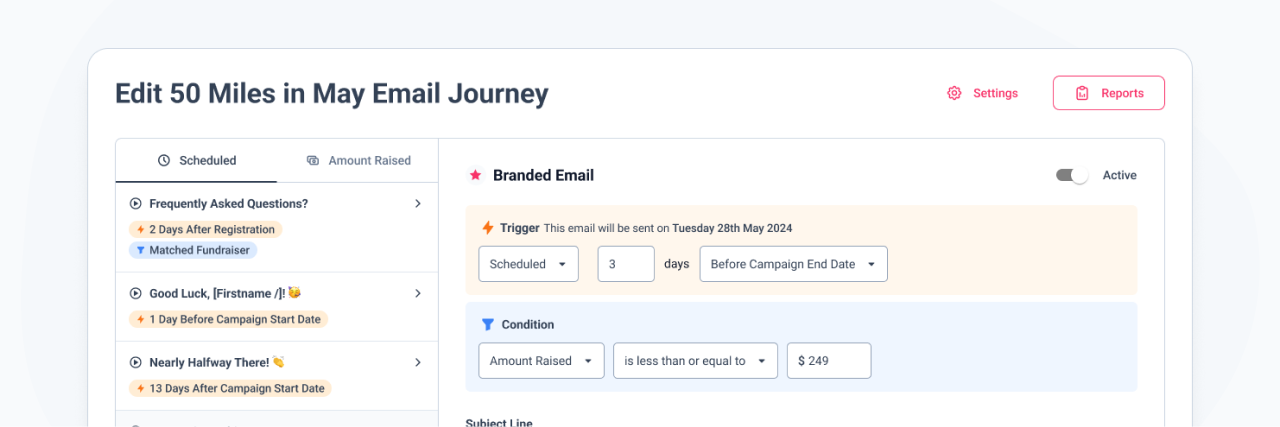This screenshot has height=427, width=1280.
Task: Toggle the Active switch off
Action: [1072, 175]
